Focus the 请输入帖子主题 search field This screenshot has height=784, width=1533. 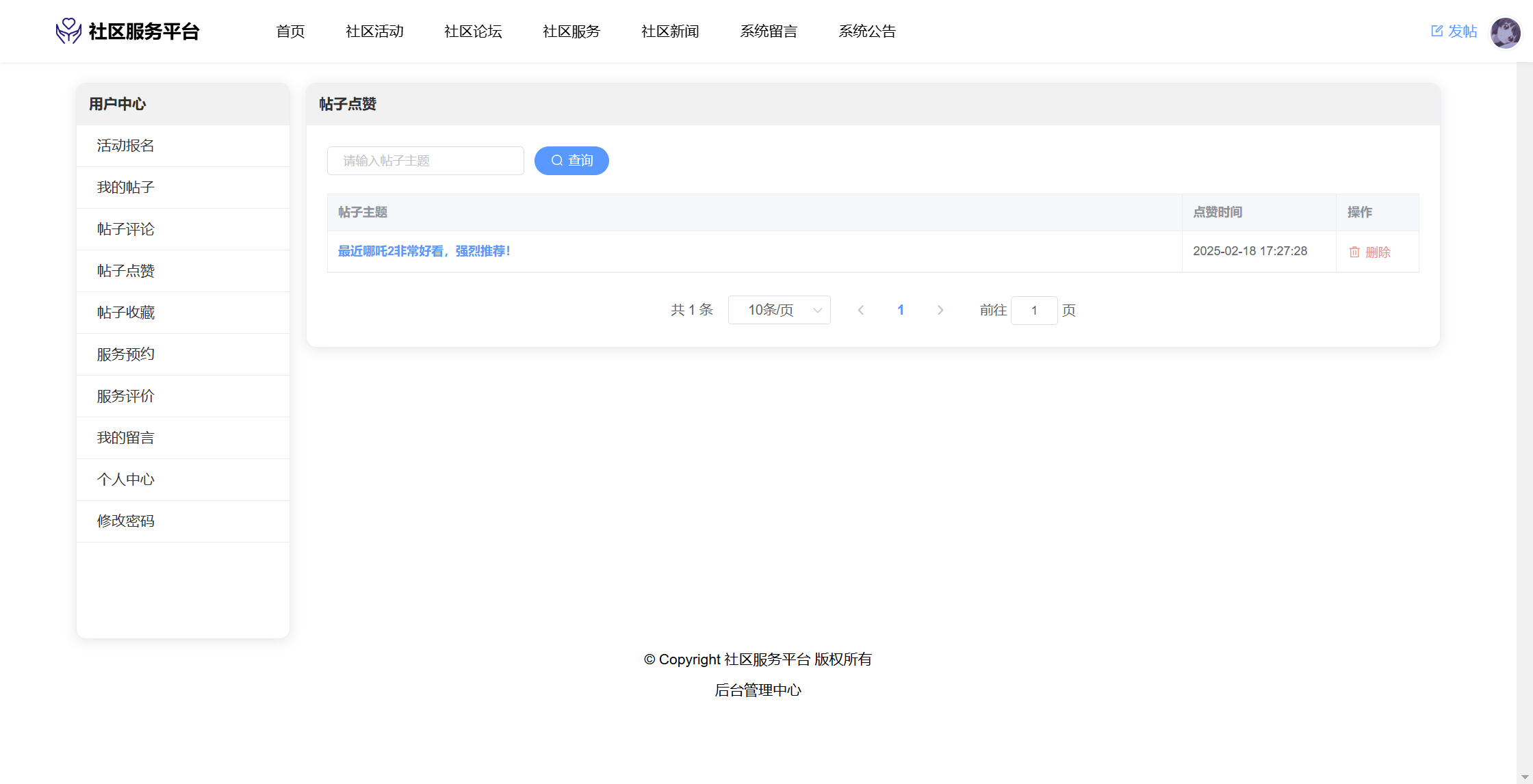[425, 161]
